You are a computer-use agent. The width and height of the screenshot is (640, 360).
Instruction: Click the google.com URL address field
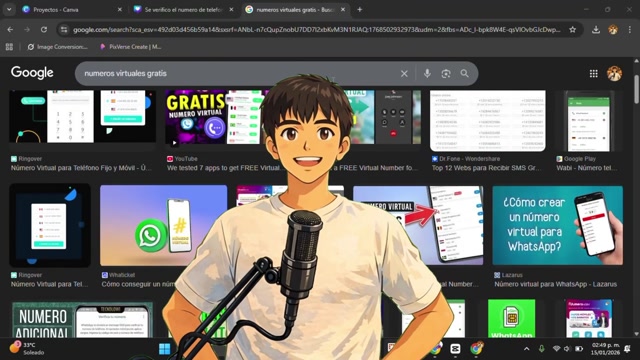(x=317, y=29)
